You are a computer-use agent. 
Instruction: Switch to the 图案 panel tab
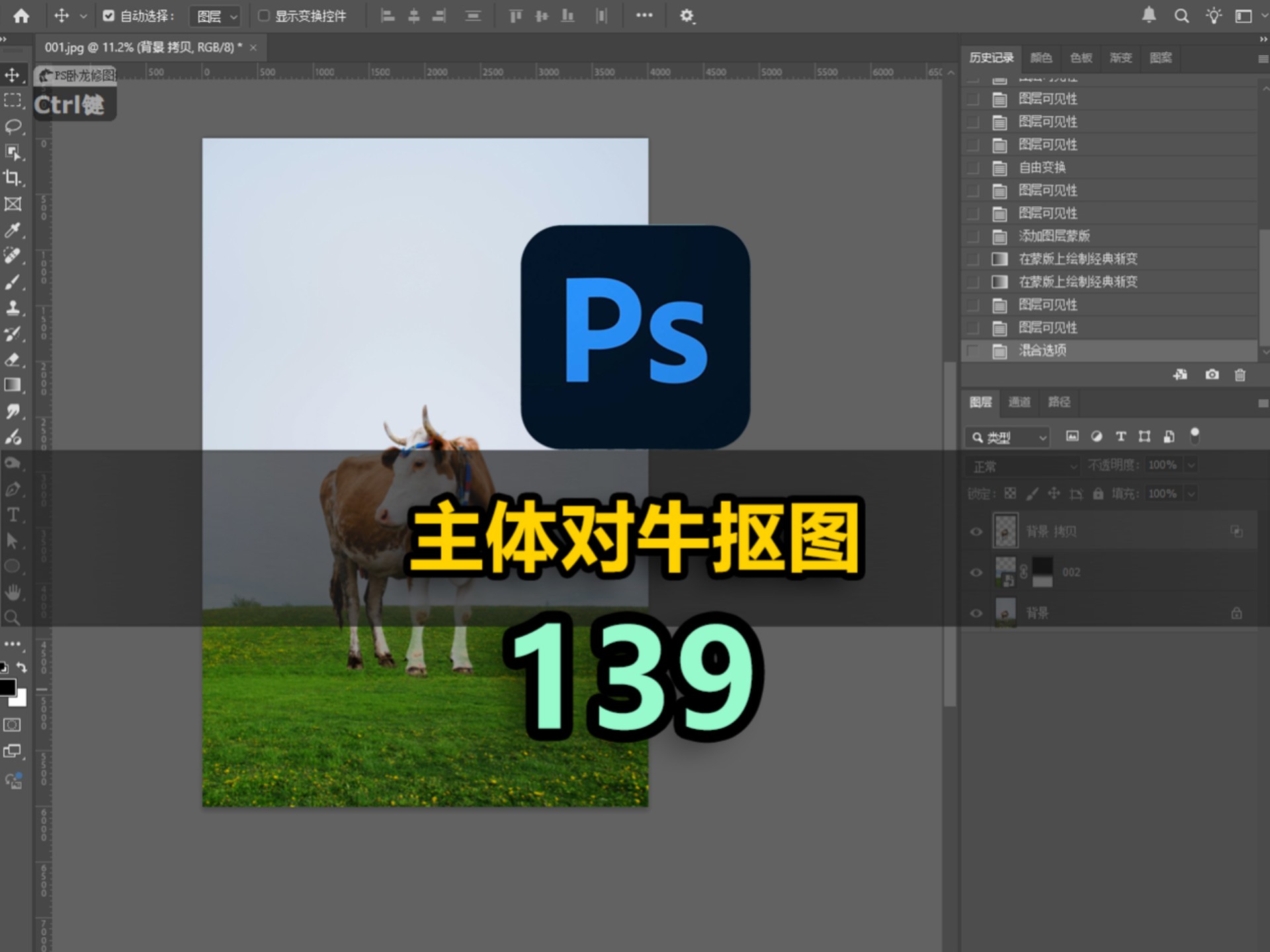coord(1161,58)
